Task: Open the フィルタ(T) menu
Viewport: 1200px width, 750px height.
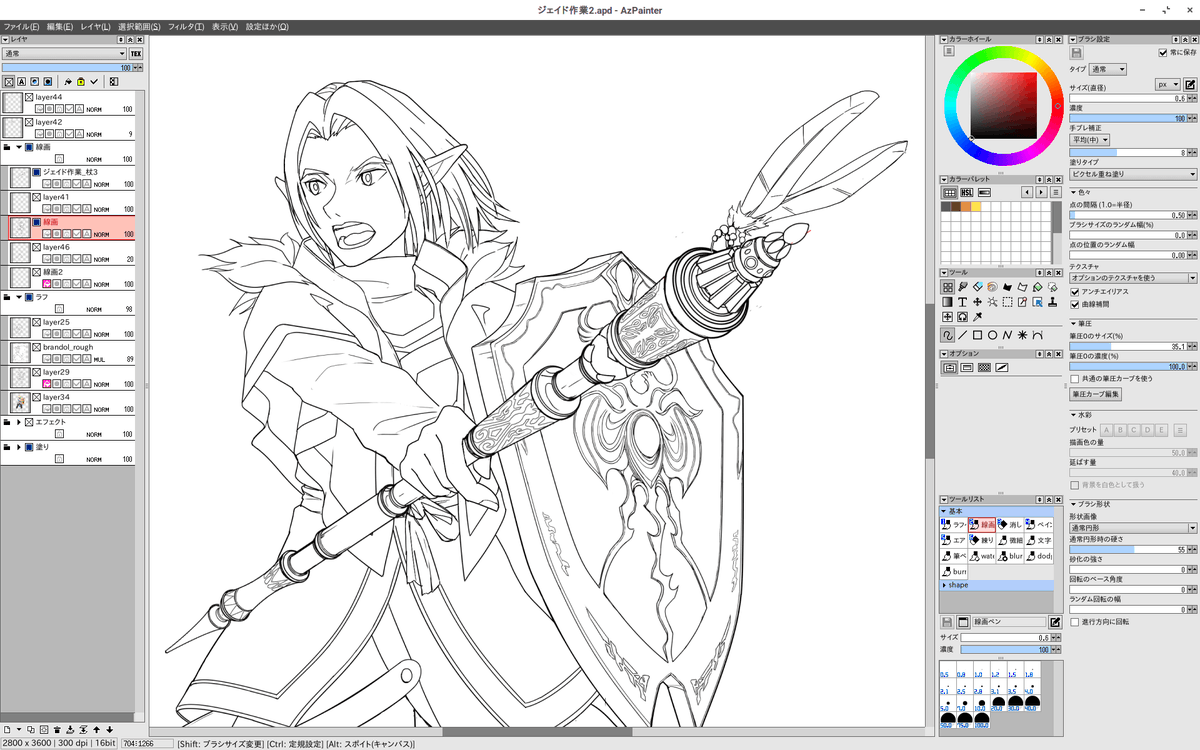Action: (x=186, y=26)
